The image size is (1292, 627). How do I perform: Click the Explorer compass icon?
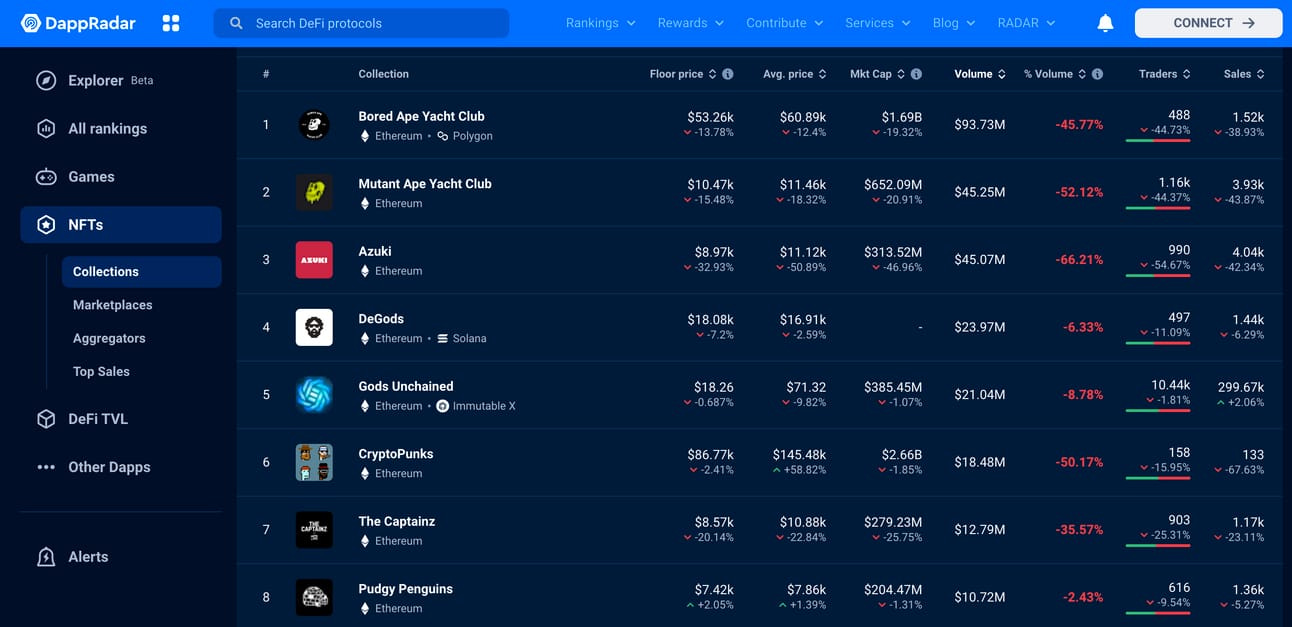[x=46, y=81]
